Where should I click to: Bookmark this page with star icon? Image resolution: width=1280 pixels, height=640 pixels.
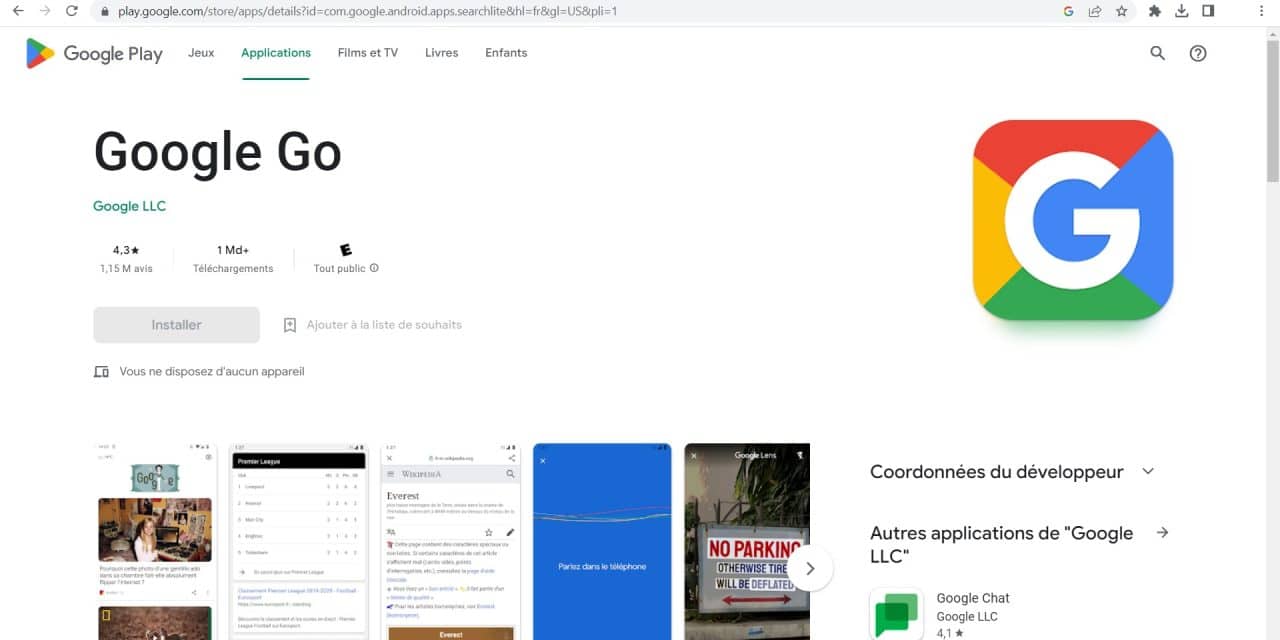1121,11
